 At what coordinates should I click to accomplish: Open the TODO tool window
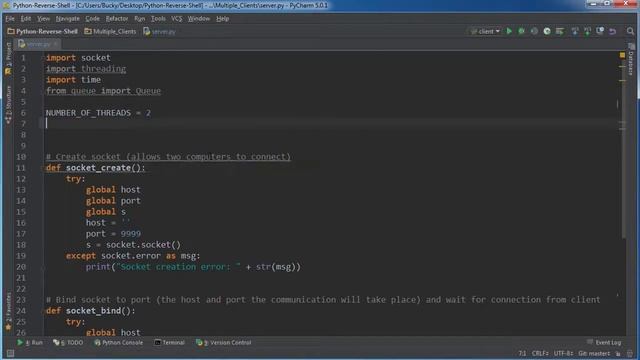tap(68, 342)
